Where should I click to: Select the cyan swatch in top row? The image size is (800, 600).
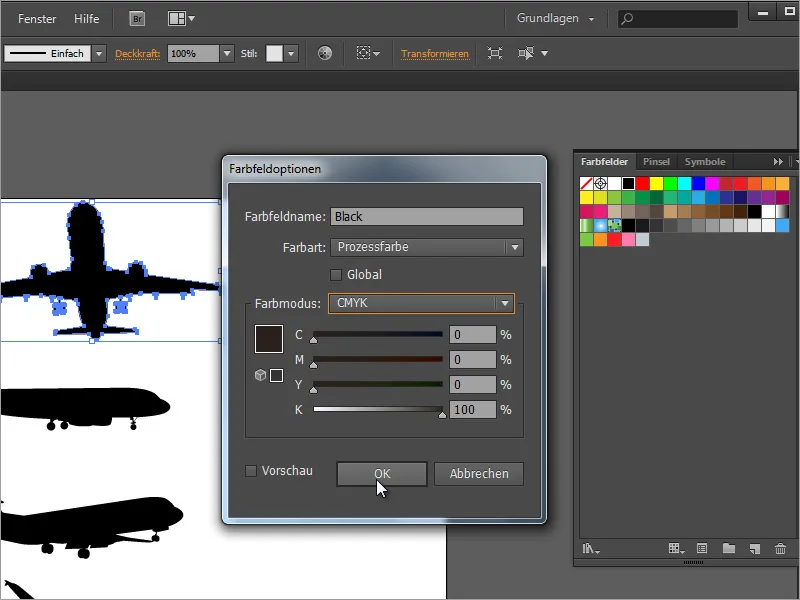point(684,183)
